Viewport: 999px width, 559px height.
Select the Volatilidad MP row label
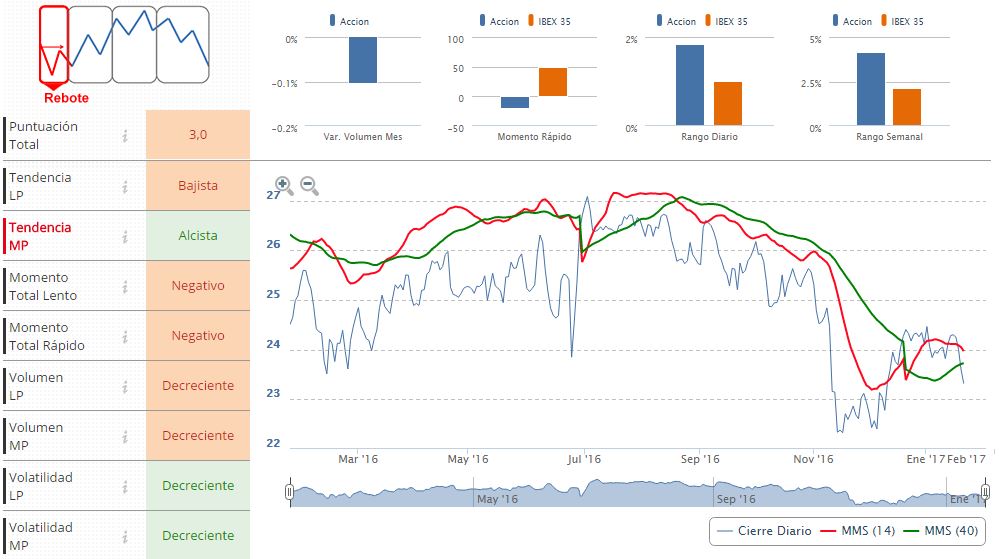[x=41, y=536]
